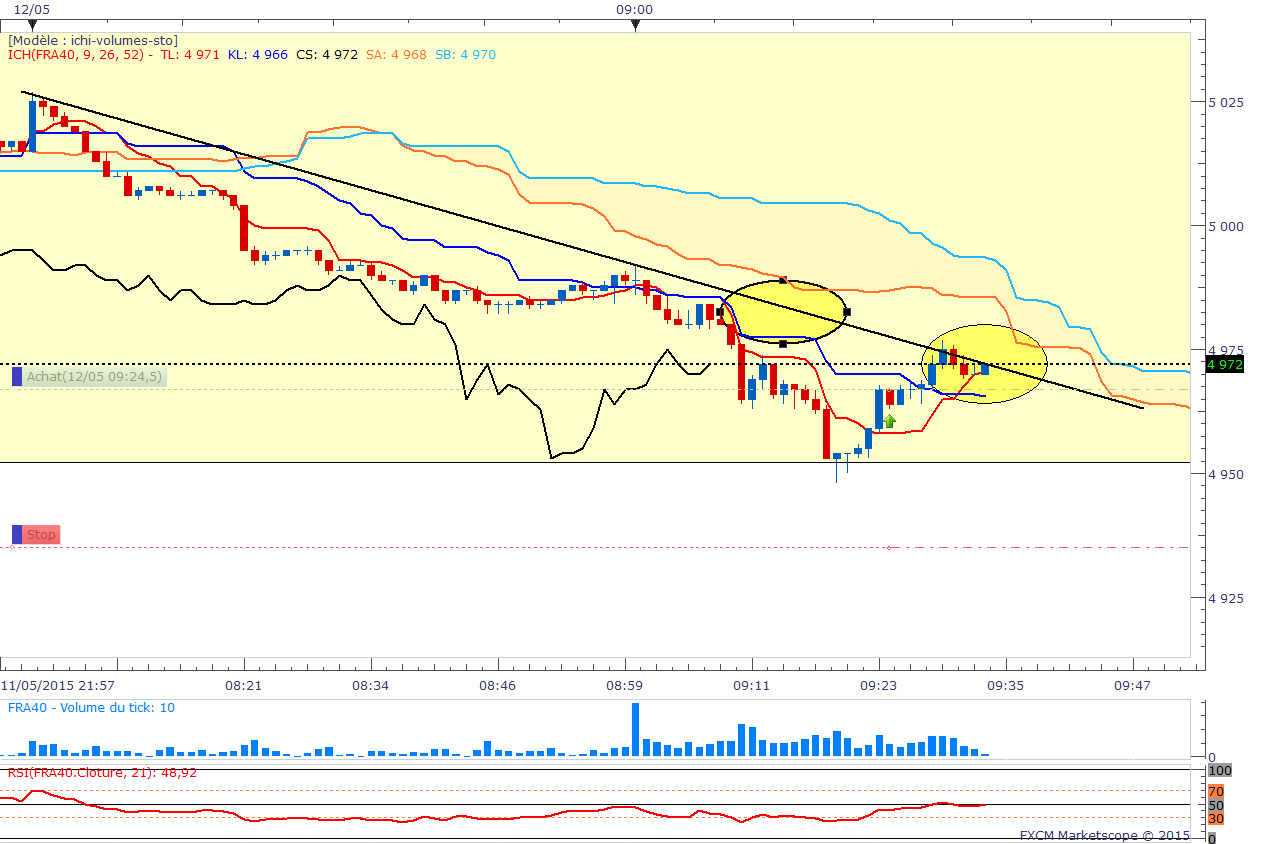Image resolution: width=1263 pixels, height=844 pixels.
Task: Click the 09:47 time axis label
Action: 1132,685
